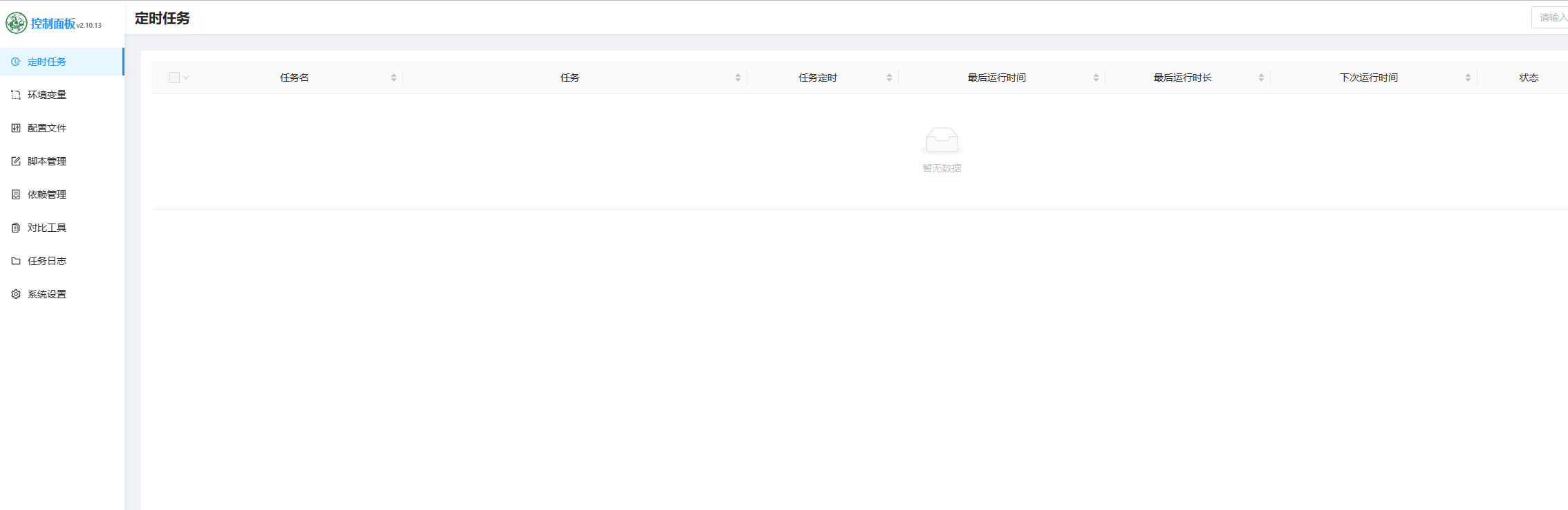Click the 定时任务 clock icon in sidebar
Screen dimensions: 1568x510
point(16,62)
